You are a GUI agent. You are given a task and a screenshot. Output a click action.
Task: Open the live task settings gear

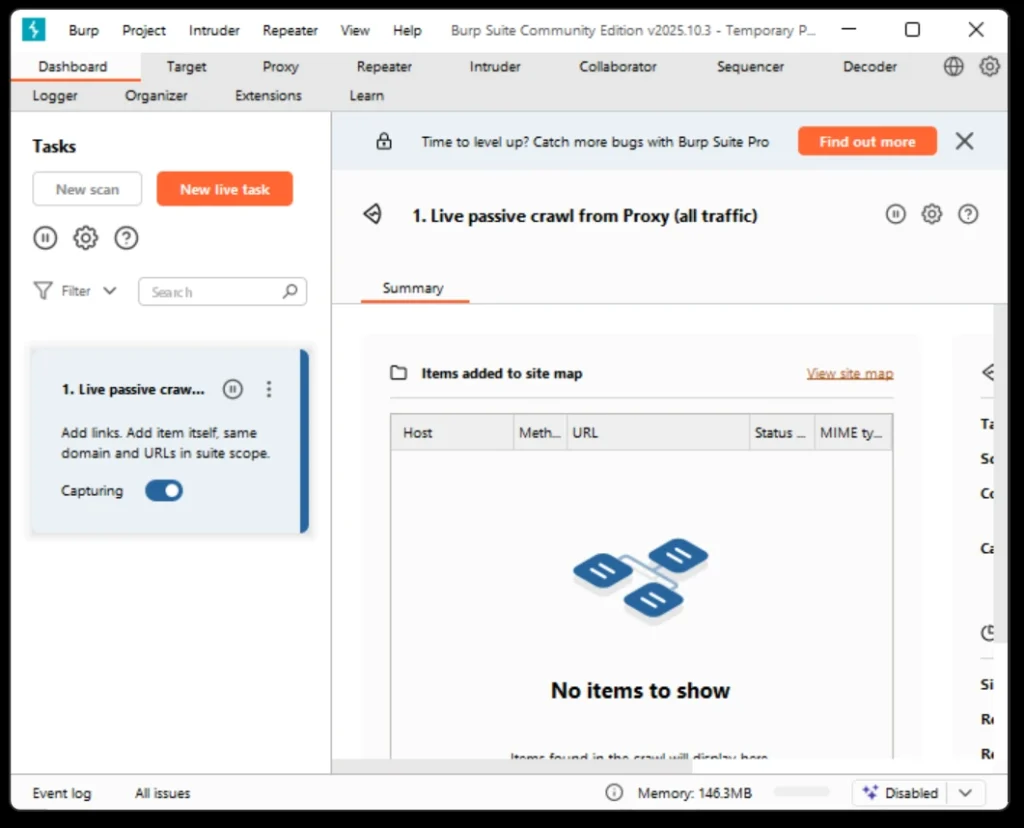932,214
